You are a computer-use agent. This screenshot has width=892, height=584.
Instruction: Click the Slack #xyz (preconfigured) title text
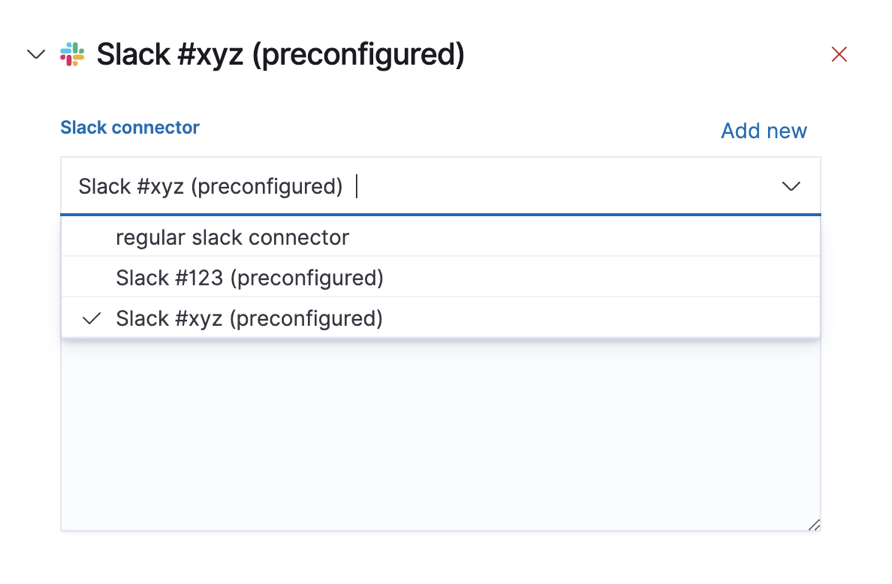280,54
